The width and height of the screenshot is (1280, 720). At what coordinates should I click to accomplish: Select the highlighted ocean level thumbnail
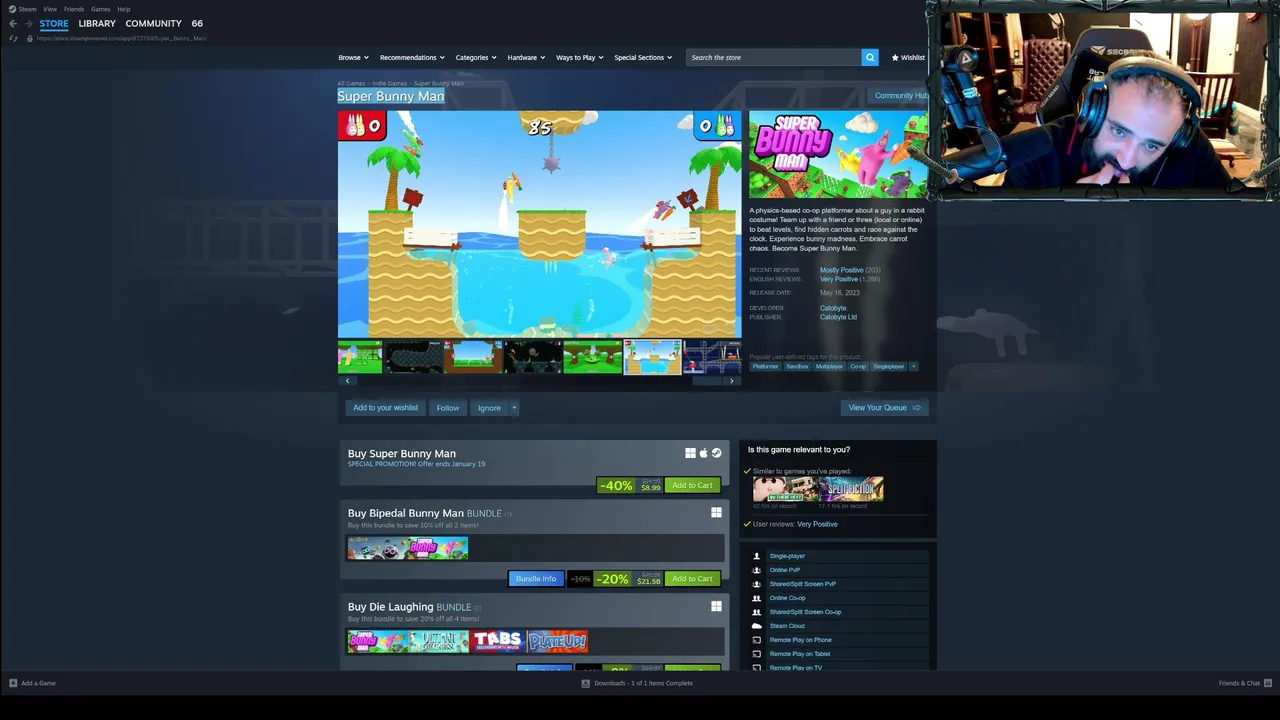652,357
